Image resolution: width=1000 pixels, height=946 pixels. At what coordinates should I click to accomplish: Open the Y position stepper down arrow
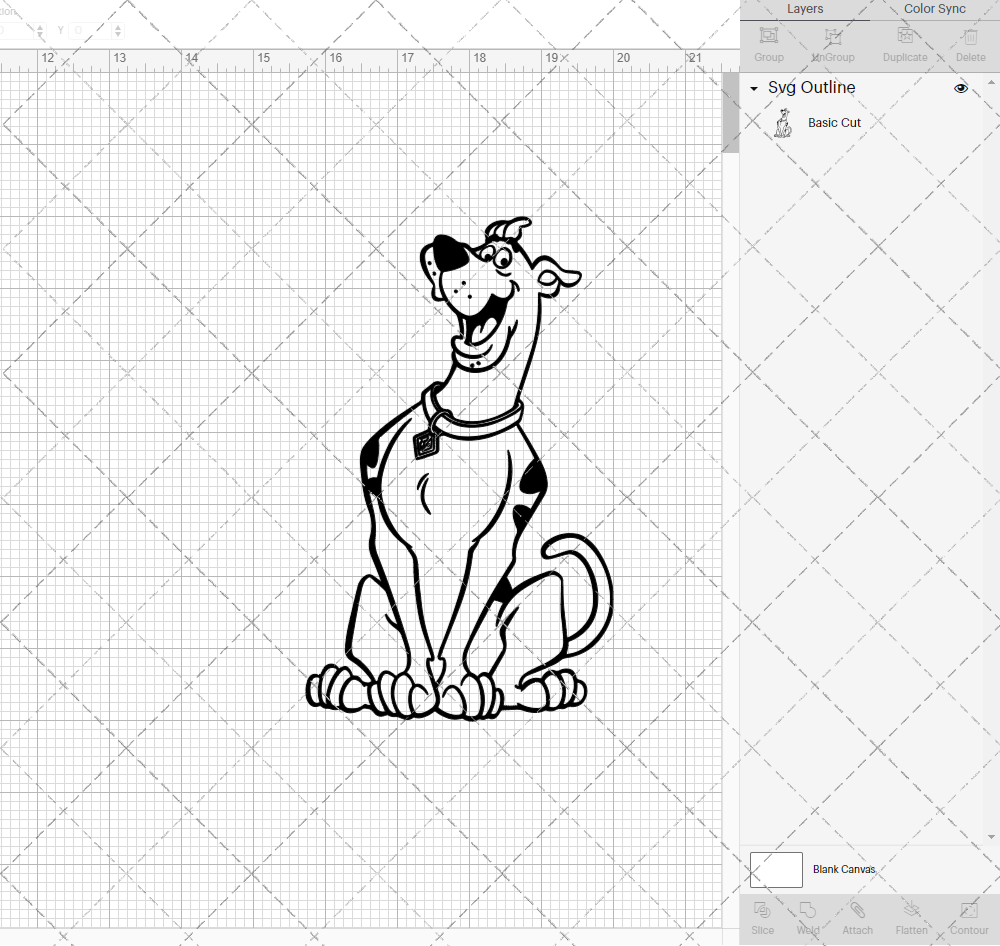118,33
